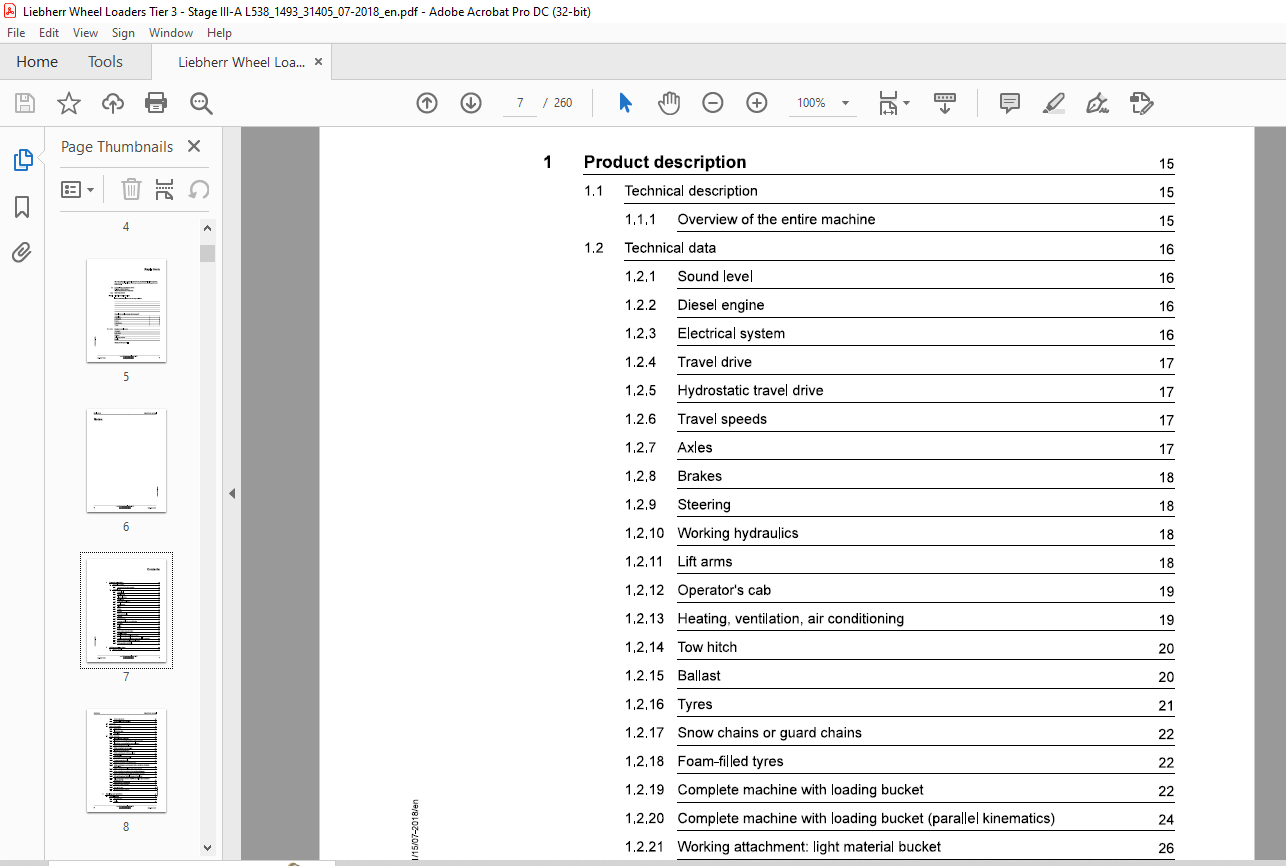Image resolution: width=1286 pixels, height=866 pixels.
Task: Click the Working hydraulics entry
Action: coord(738,533)
